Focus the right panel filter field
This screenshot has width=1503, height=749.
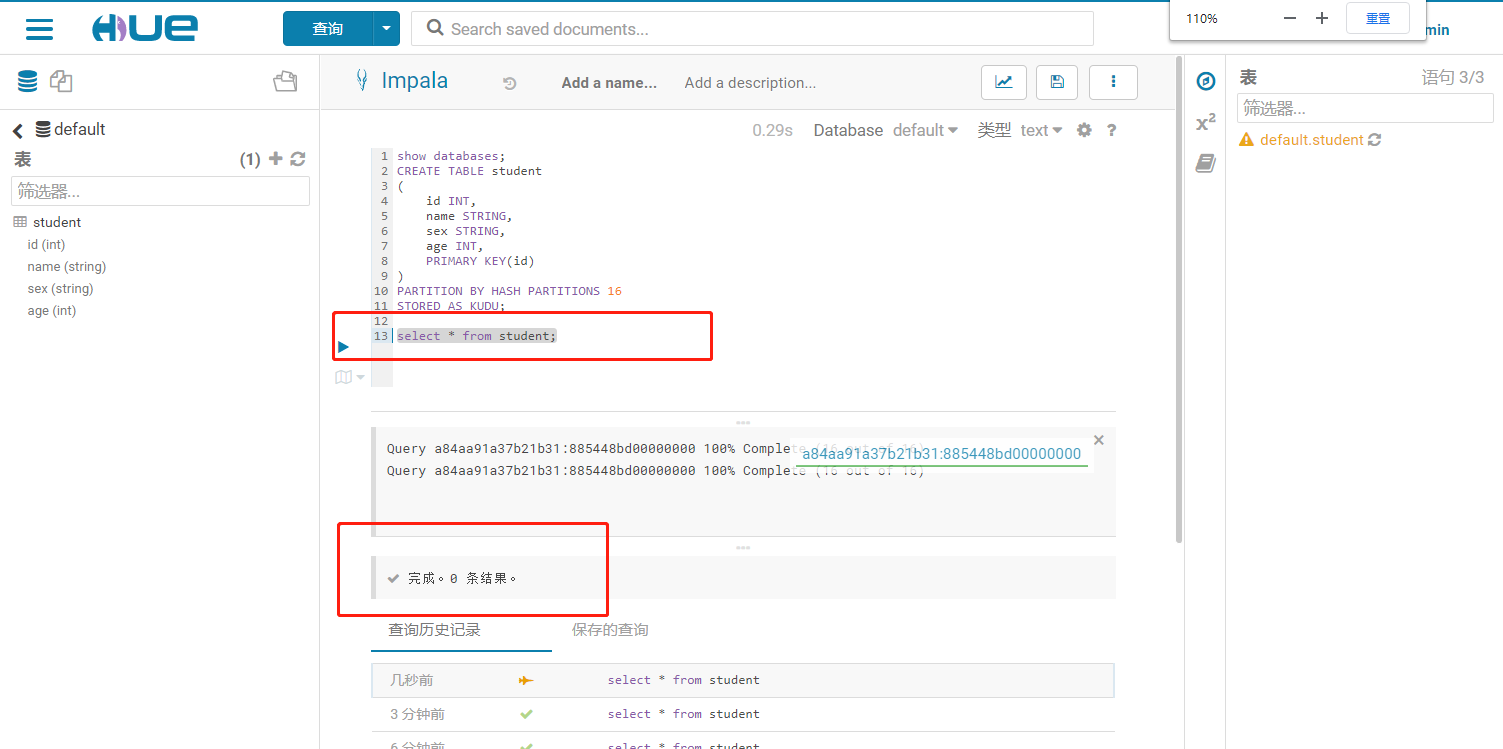pyautogui.click(x=1365, y=108)
